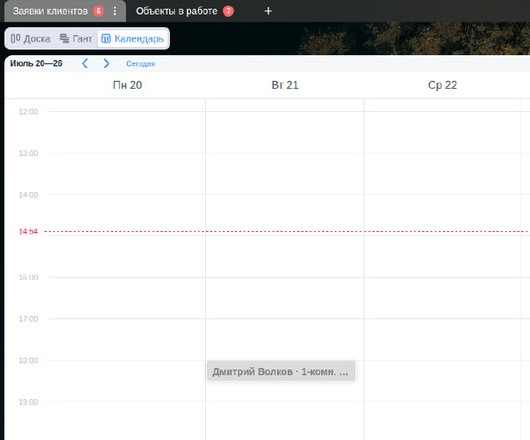This screenshot has height=440, width=530.
Task: Click the Пн 20 day header
Action: pos(127,85)
